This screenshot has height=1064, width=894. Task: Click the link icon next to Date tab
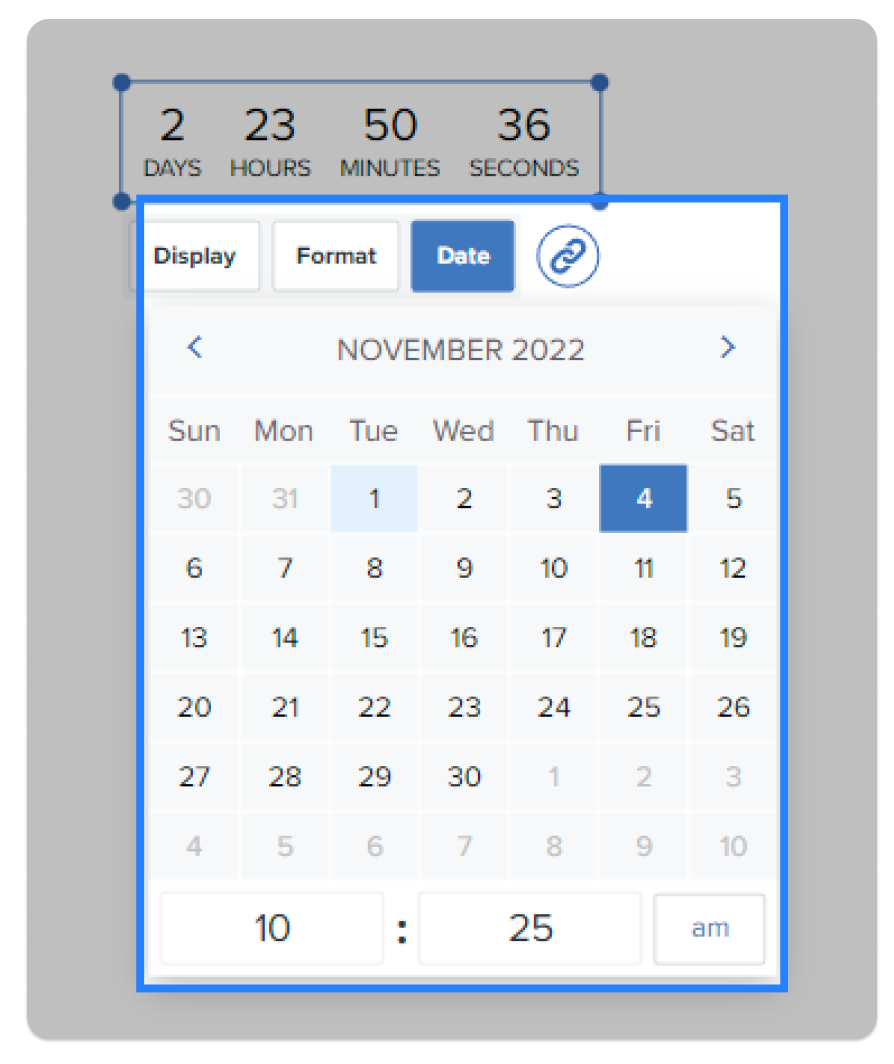pos(567,256)
